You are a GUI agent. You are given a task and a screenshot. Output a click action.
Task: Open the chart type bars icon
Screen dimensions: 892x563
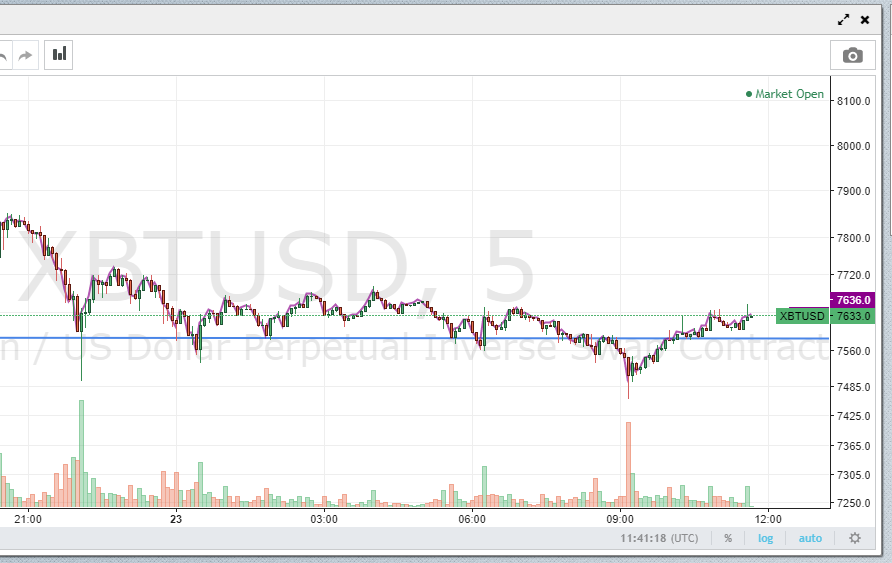point(59,55)
